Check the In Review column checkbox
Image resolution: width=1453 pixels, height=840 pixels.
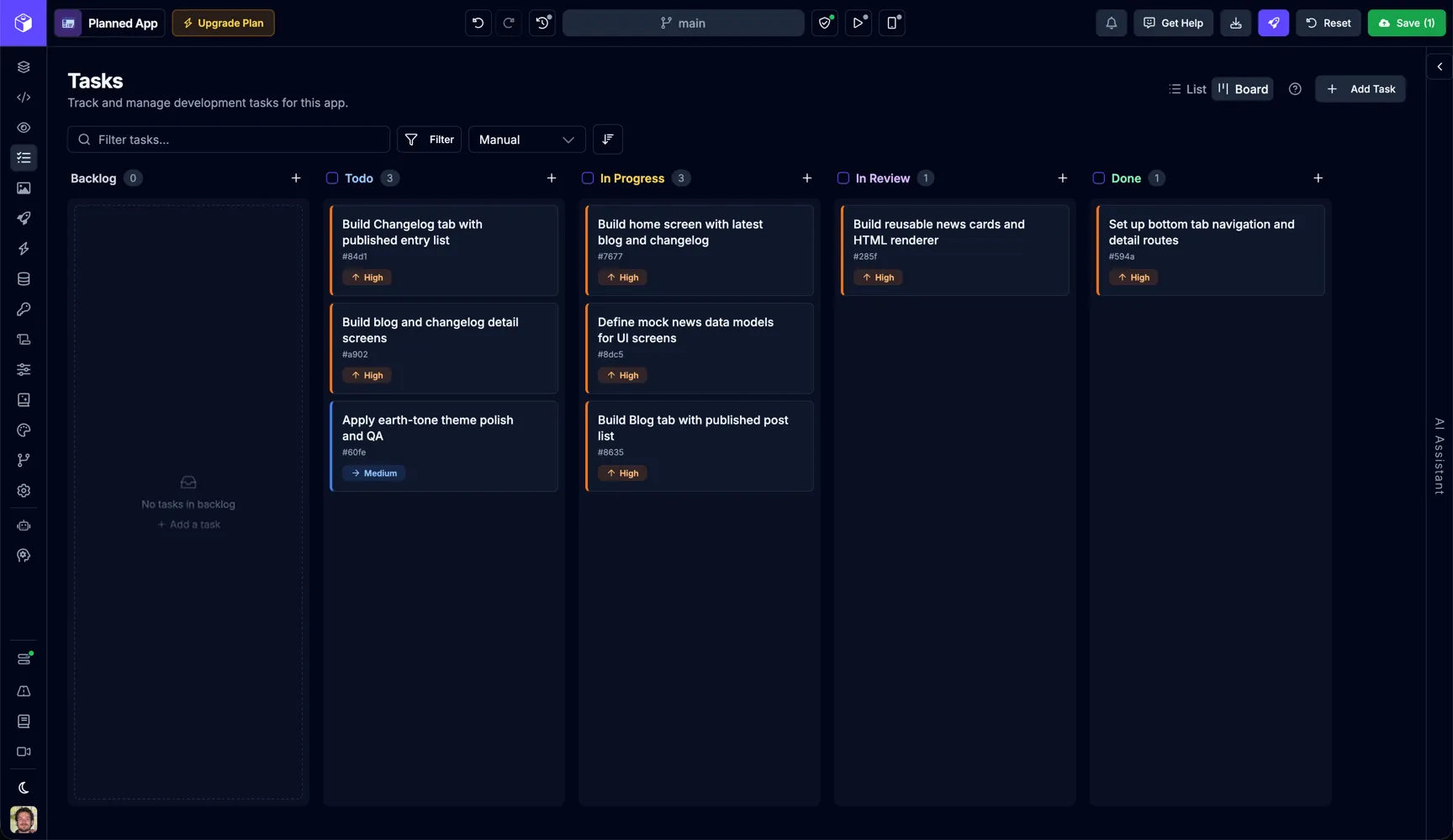tap(843, 178)
